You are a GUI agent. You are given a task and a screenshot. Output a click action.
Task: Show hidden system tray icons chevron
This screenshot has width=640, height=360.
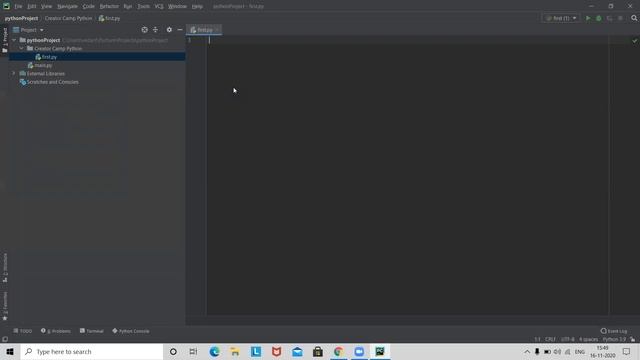(527, 351)
